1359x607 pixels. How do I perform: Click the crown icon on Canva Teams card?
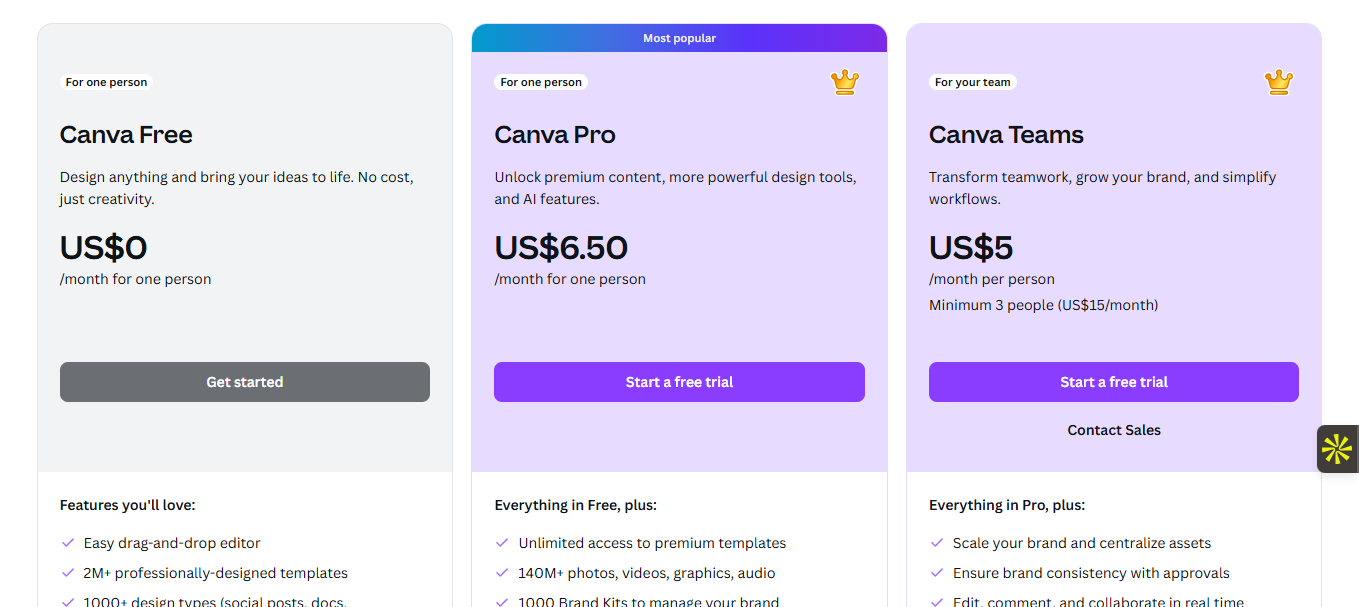pos(1279,83)
